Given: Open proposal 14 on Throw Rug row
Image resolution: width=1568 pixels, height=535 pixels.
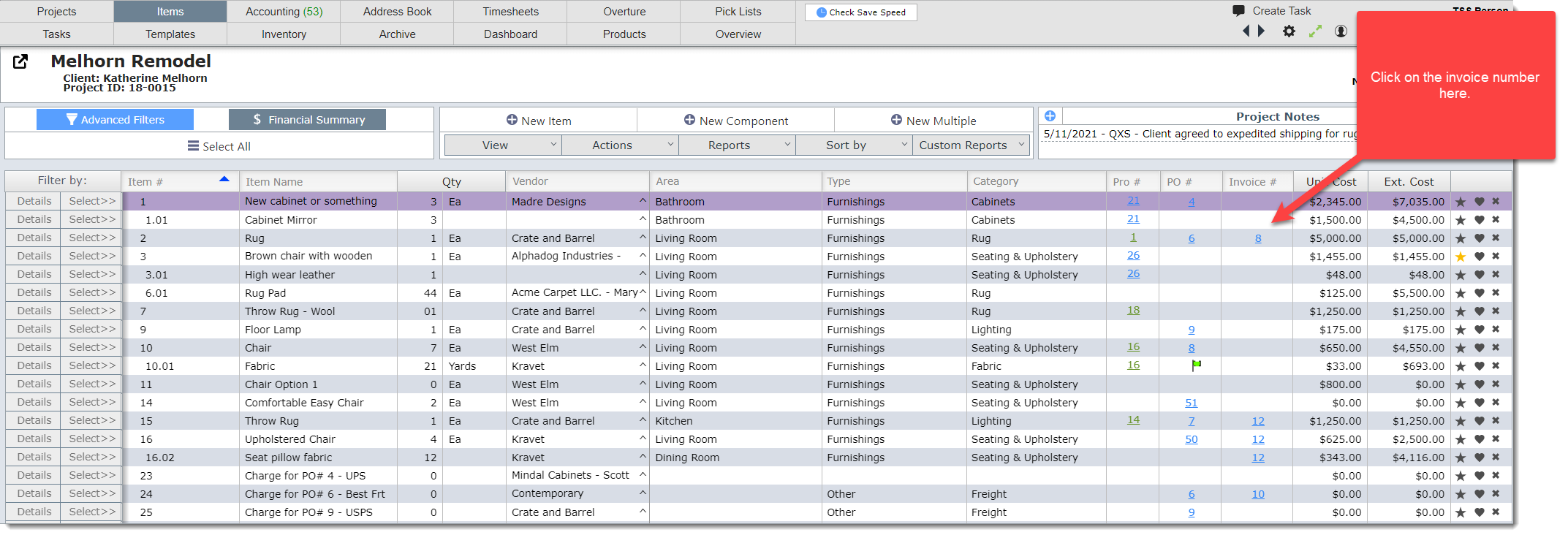Looking at the screenshot, I should [1133, 420].
